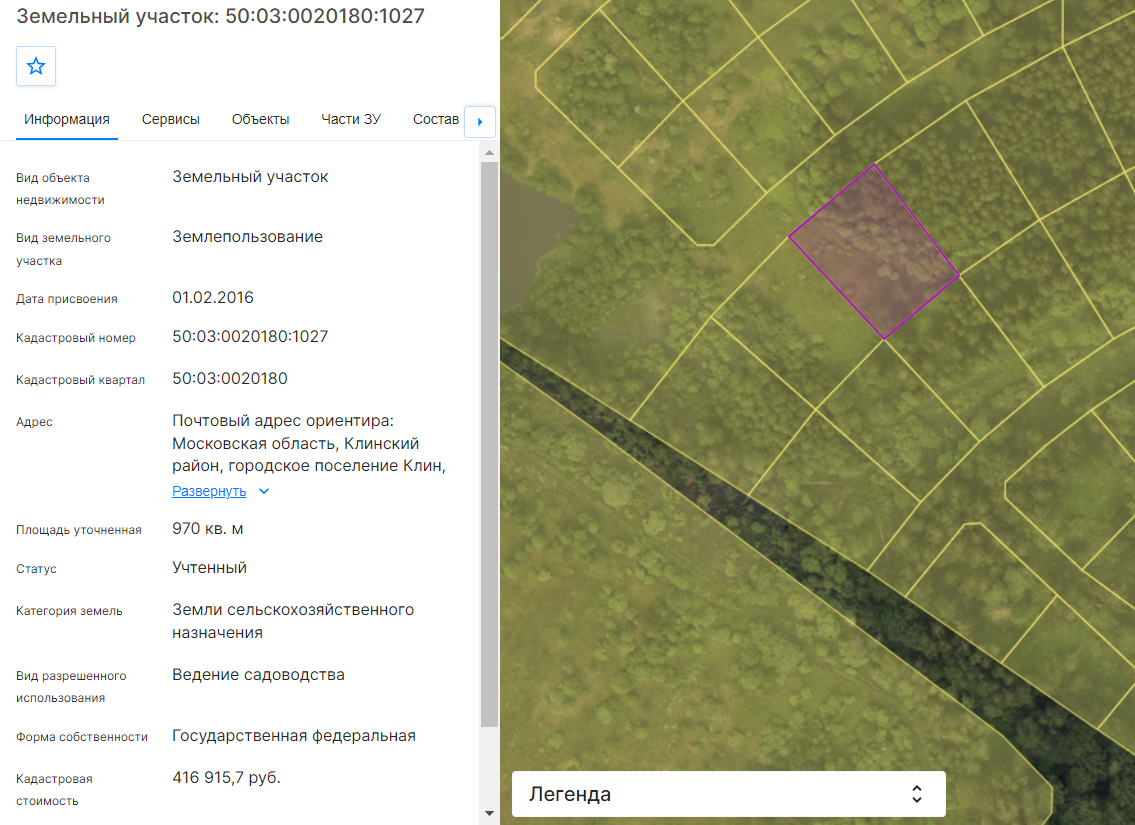Click Кадастровая стоимость label
1135x825 pixels.
[x=54, y=790]
